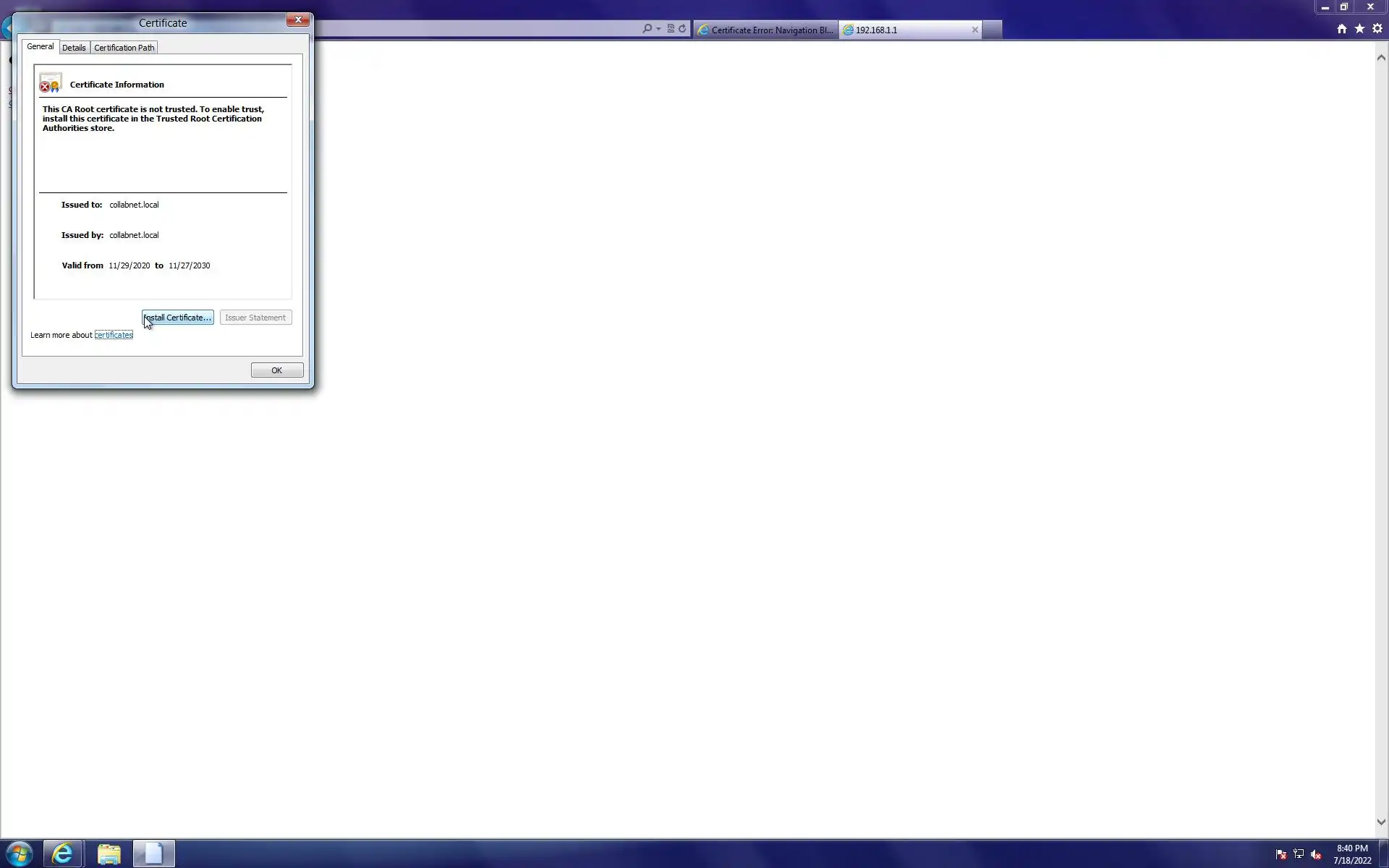1389x868 pixels.
Task: Click the address bar search magnifier icon
Action: point(647,29)
